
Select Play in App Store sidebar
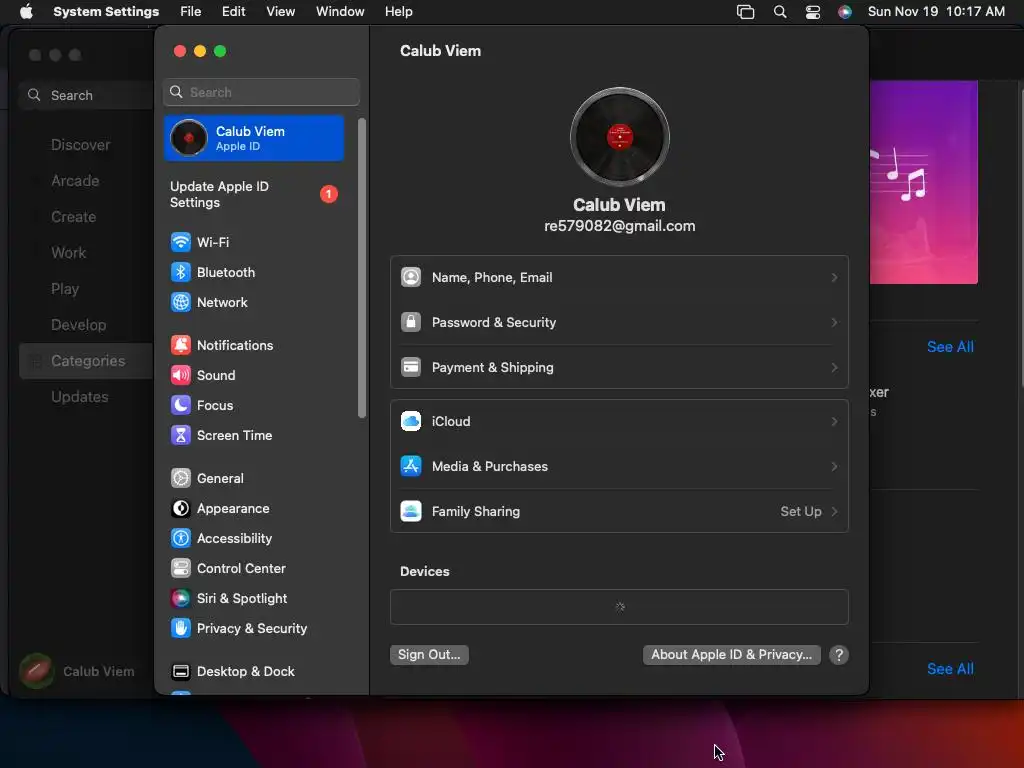(x=65, y=289)
